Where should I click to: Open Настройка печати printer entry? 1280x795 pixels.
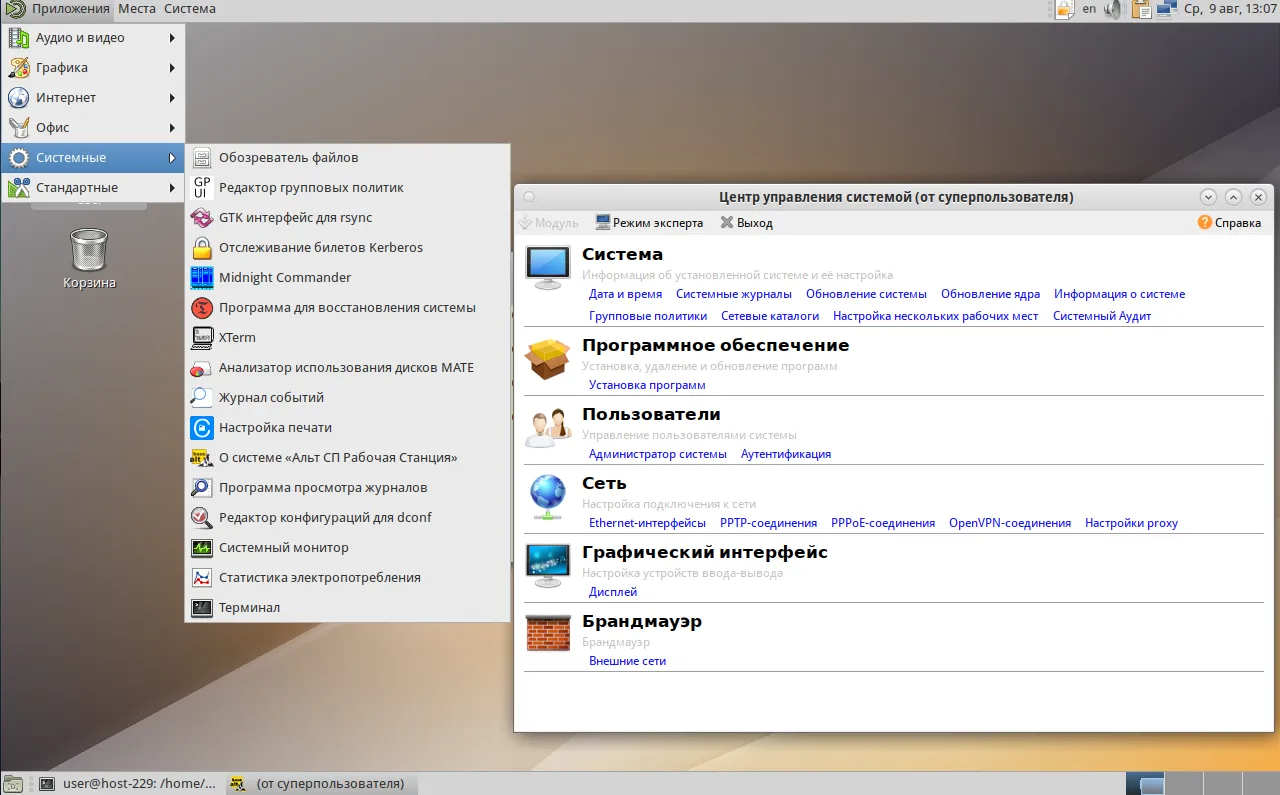click(x=274, y=427)
